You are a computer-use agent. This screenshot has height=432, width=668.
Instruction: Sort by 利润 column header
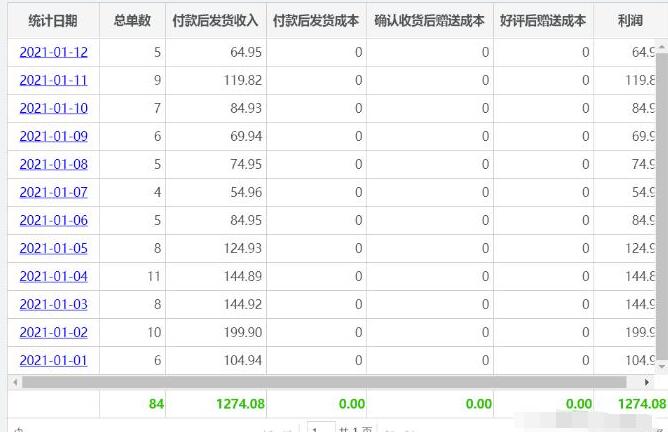(x=630, y=20)
